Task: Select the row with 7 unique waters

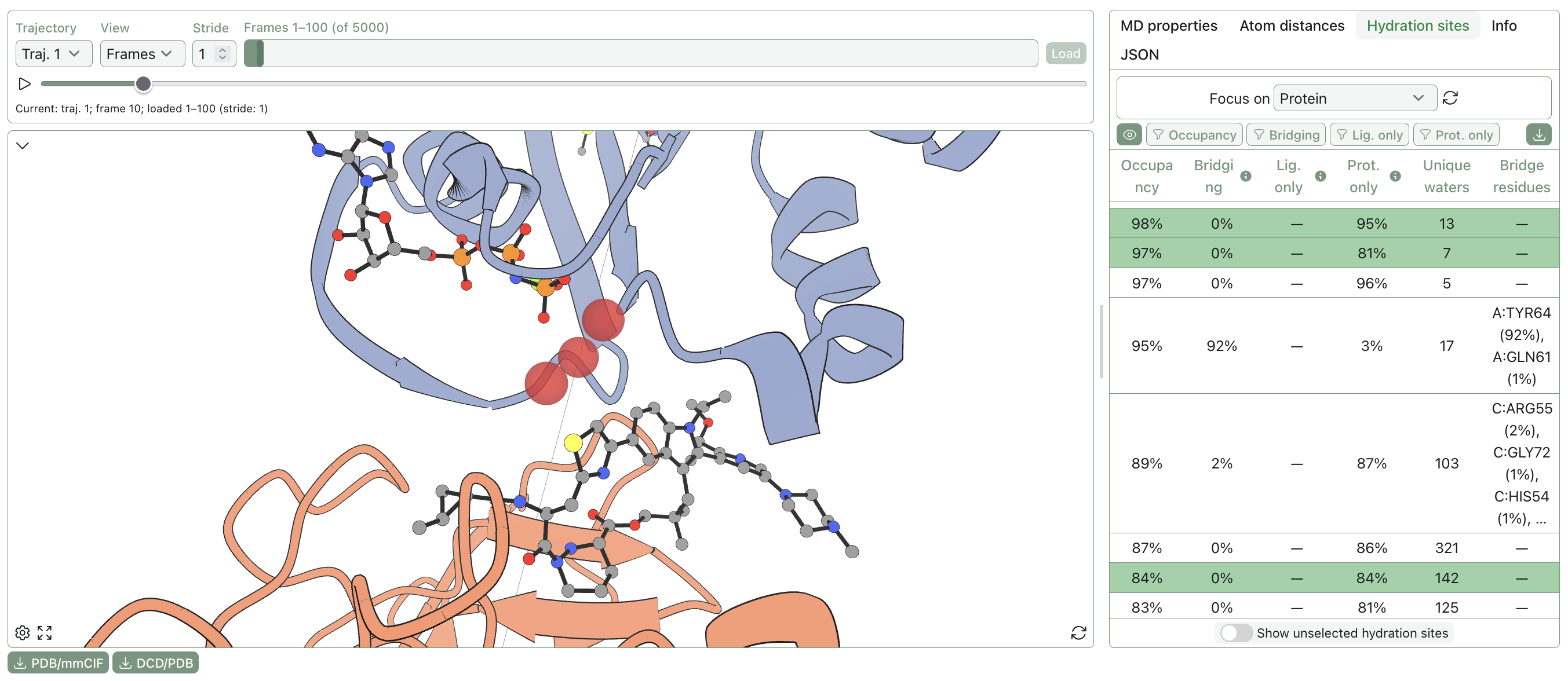Action: (x=1334, y=253)
